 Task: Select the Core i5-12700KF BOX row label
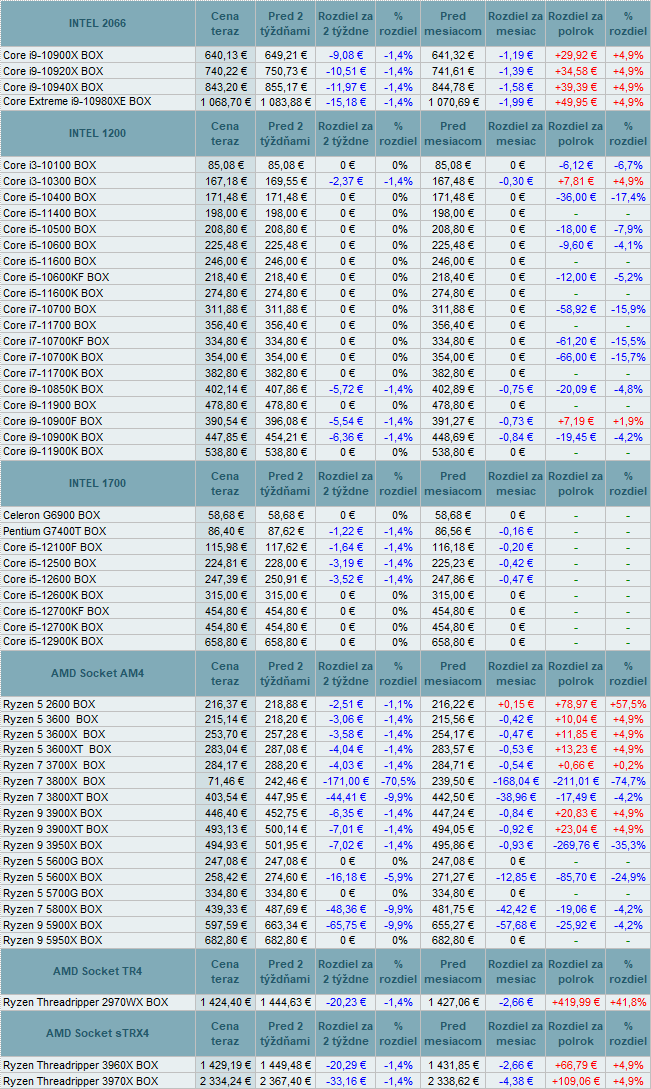56,611
